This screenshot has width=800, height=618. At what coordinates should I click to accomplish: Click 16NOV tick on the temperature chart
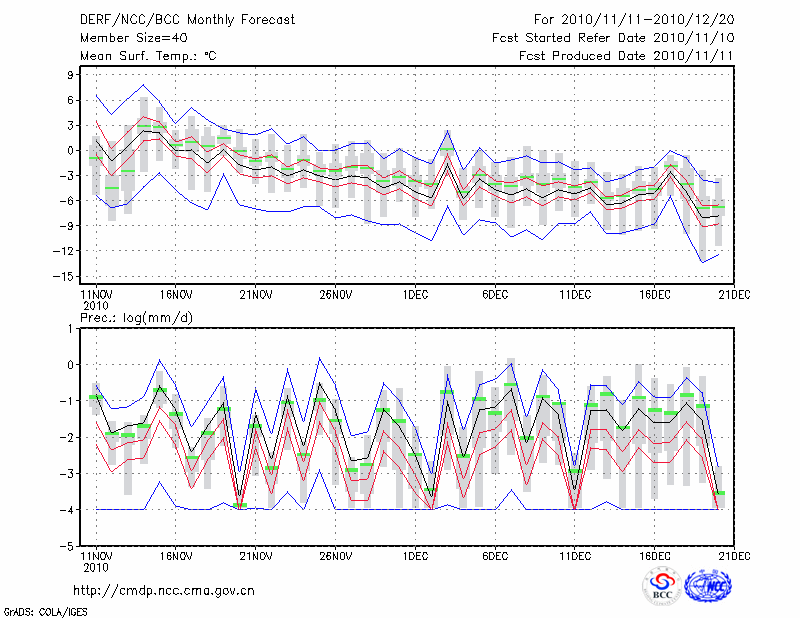[176, 295]
